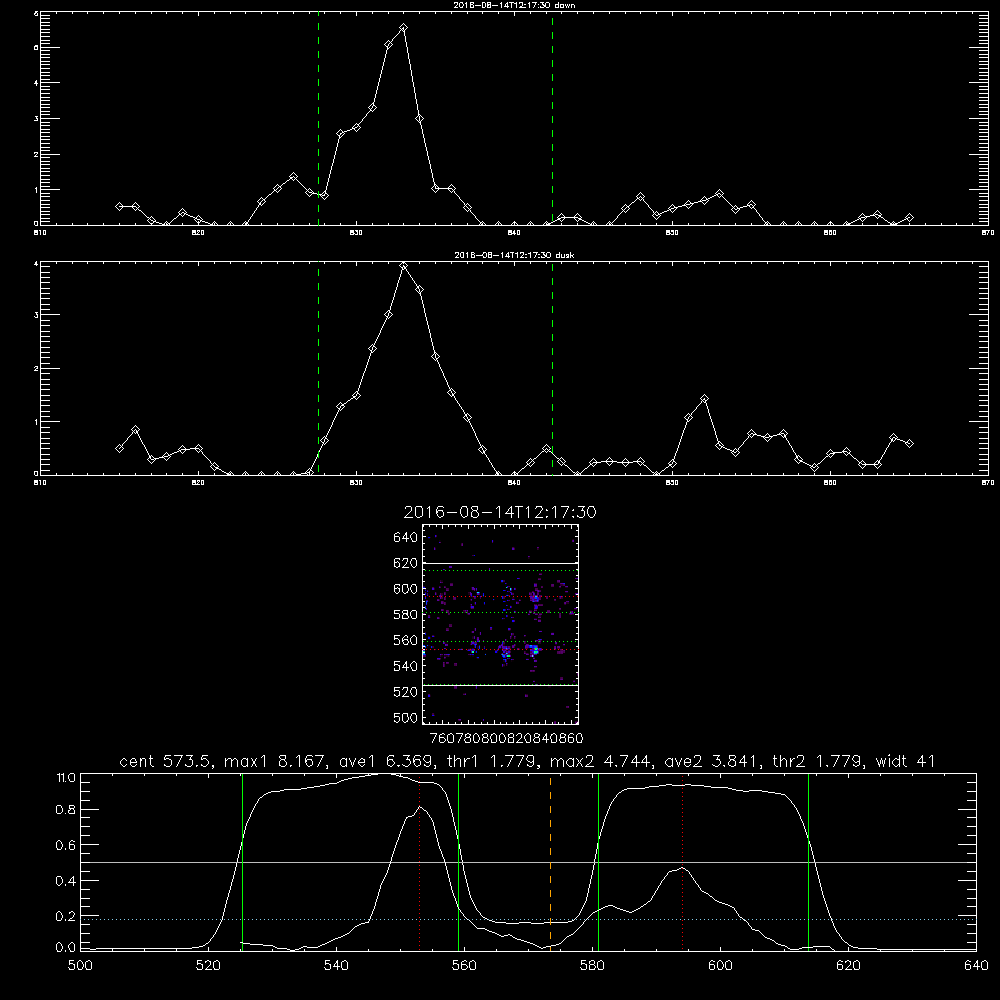Click the '0.6' y-axis label of bottom plot
1000x1000 pixels.
tap(66, 845)
